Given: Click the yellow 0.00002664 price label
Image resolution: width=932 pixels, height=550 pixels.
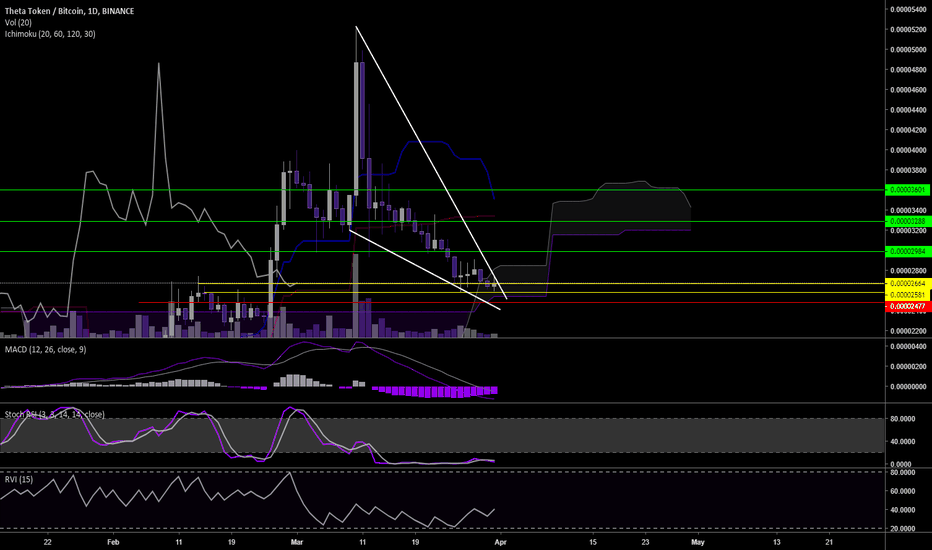Looking at the screenshot, I should click(x=908, y=284).
